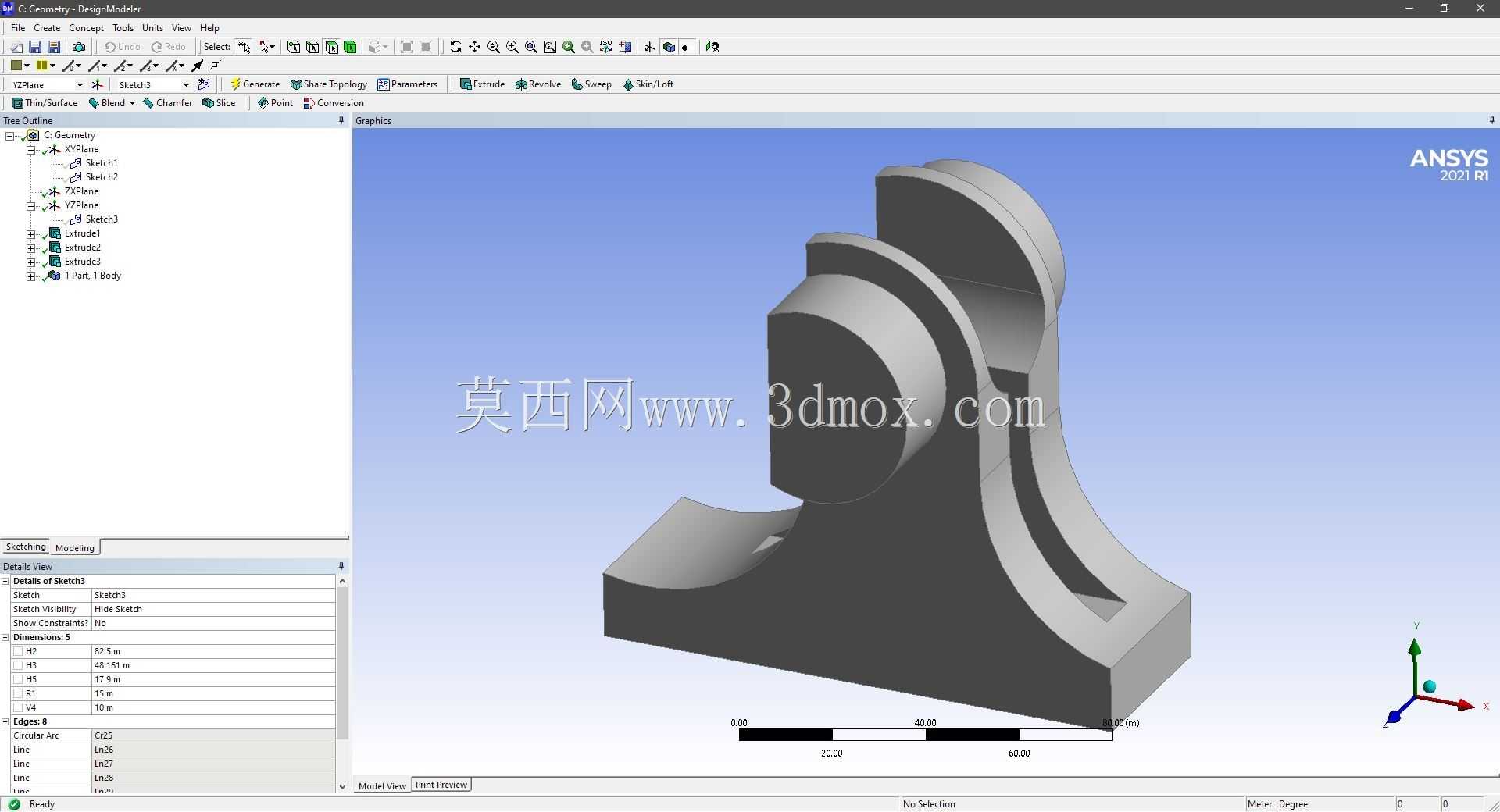
Task: Click the New file icon
Action: [16, 47]
